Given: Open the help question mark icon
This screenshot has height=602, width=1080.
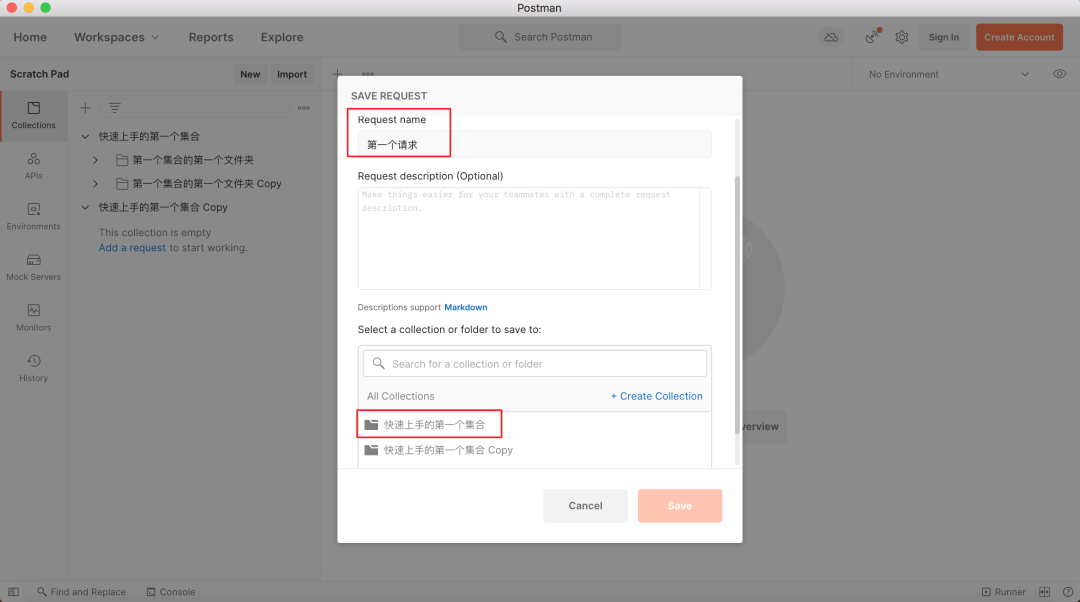Looking at the screenshot, I should point(1068,592).
